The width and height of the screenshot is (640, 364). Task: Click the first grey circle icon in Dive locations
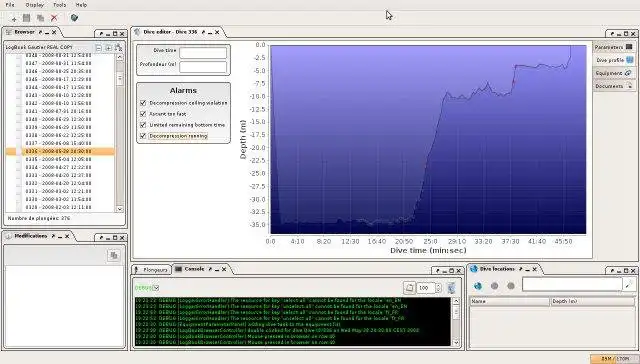point(494,286)
